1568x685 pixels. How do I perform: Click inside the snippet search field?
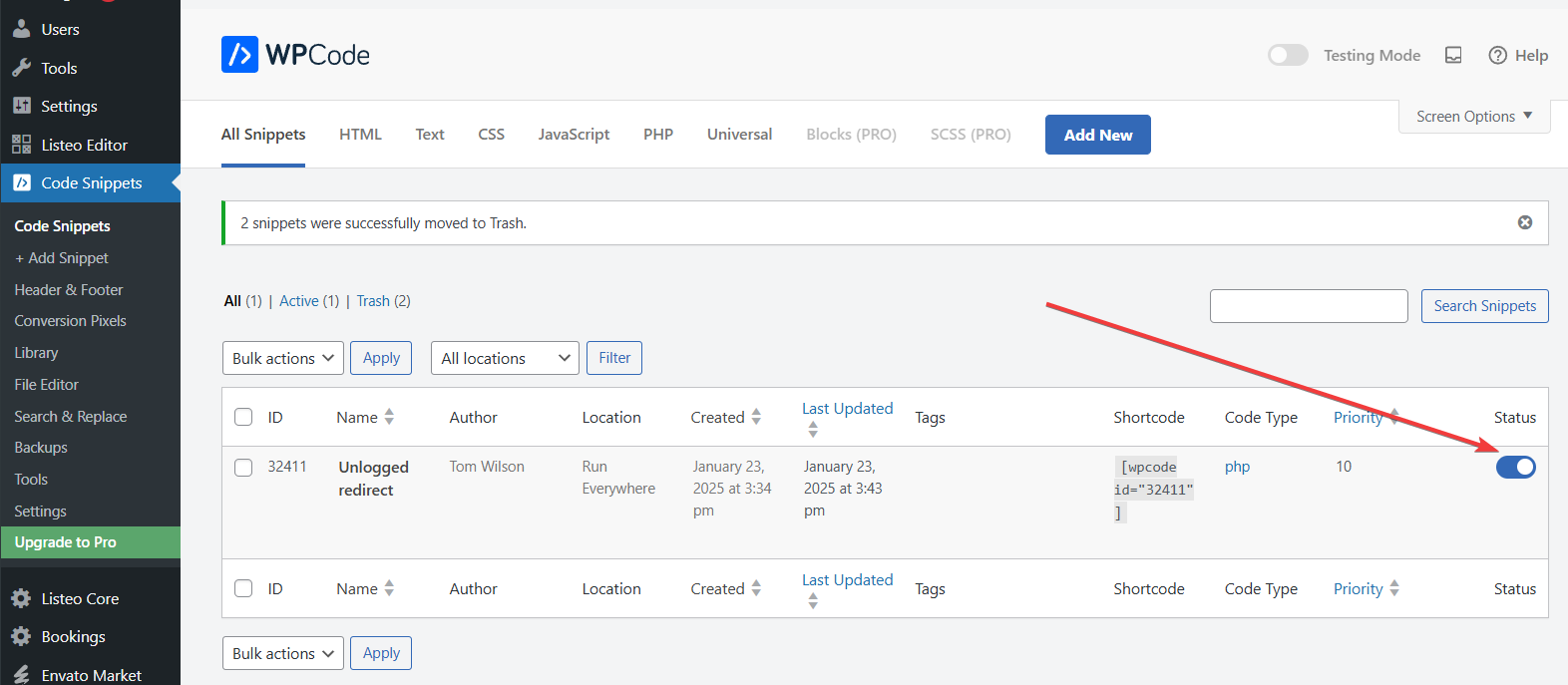[x=1308, y=306]
